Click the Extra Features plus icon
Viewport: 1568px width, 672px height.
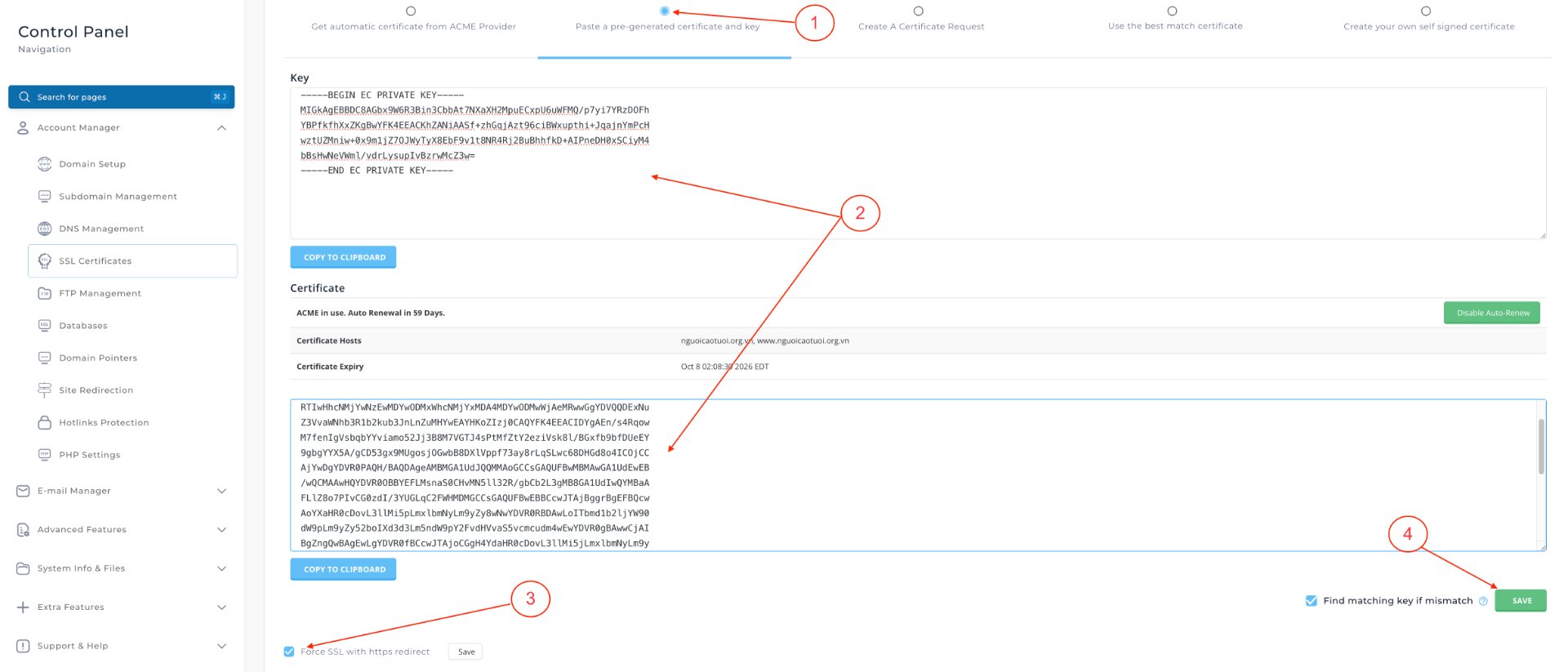(23, 607)
